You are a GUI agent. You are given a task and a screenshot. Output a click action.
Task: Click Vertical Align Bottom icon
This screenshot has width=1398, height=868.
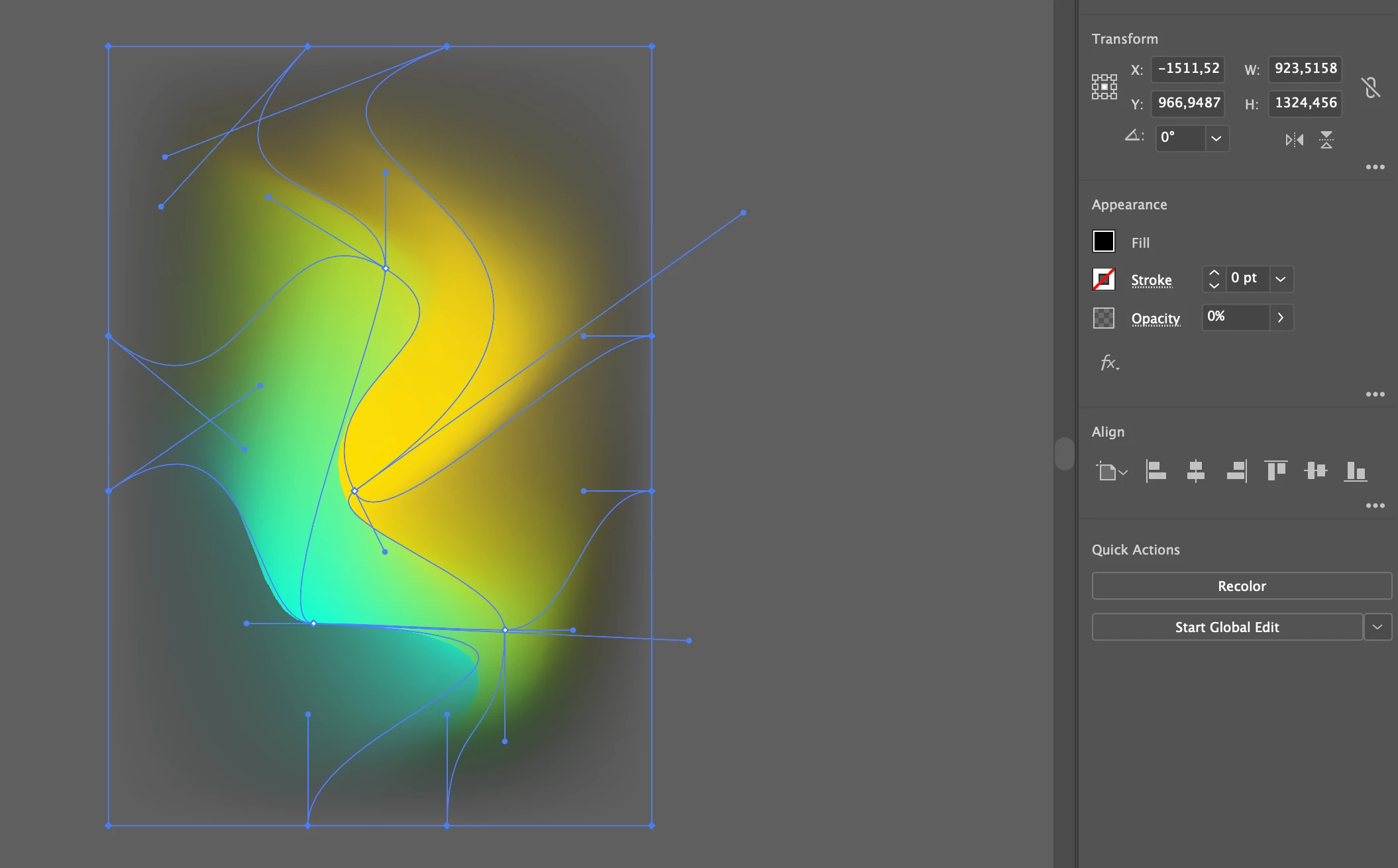pos(1355,471)
